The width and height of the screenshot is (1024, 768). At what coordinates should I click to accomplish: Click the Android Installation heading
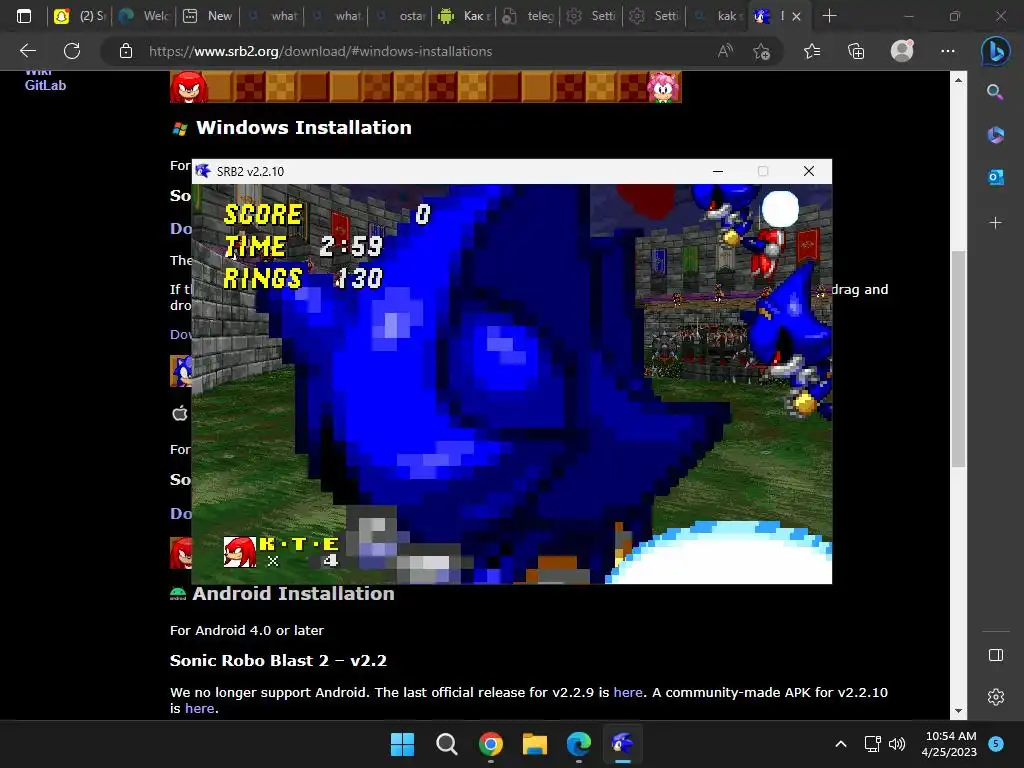[x=293, y=594]
